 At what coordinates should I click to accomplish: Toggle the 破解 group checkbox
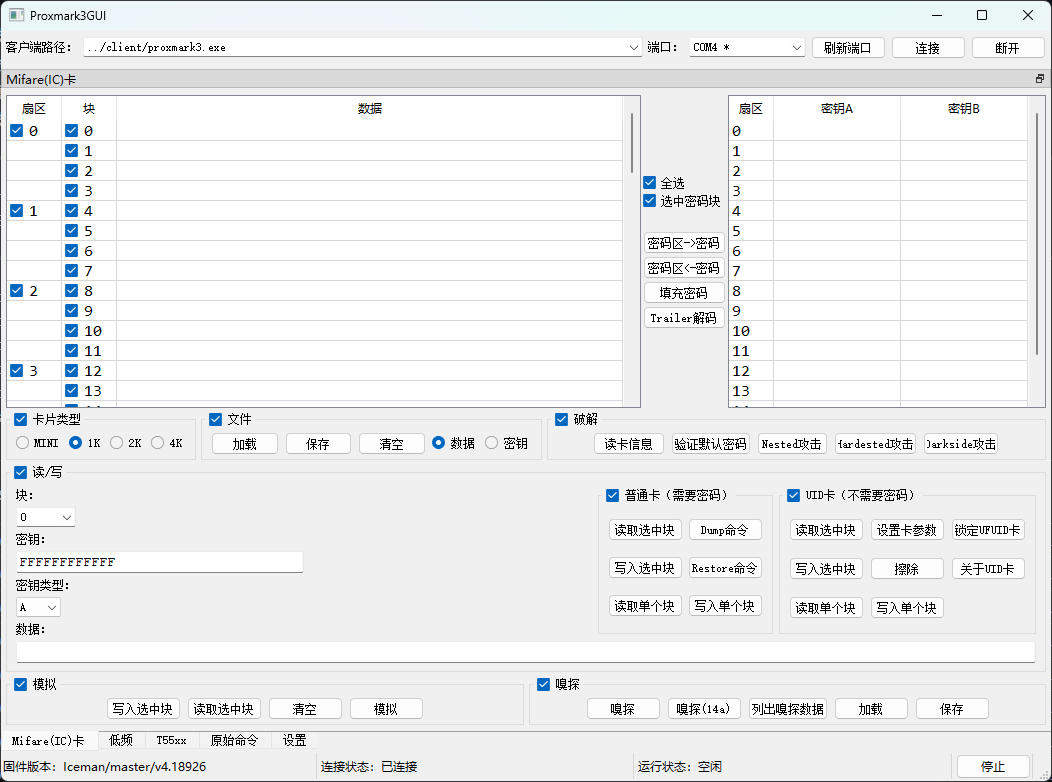(x=562, y=419)
